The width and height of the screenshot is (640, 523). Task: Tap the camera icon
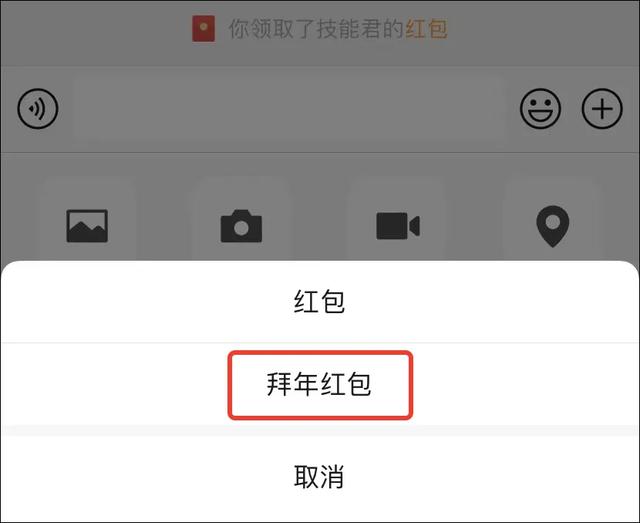click(241, 226)
